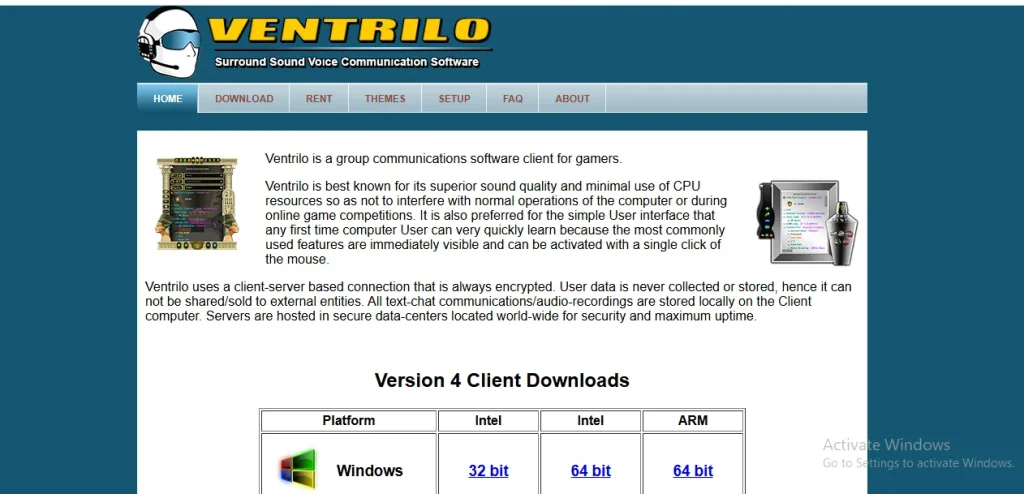This screenshot has height=494, width=1024.
Task: Click the 'Windows' platform label in table
Action: click(x=370, y=470)
